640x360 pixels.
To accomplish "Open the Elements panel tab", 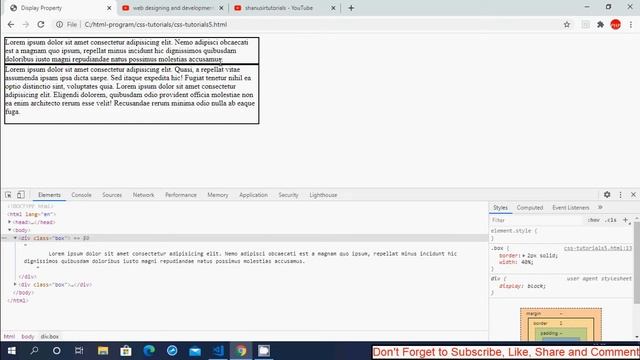I will pyautogui.click(x=49, y=195).
